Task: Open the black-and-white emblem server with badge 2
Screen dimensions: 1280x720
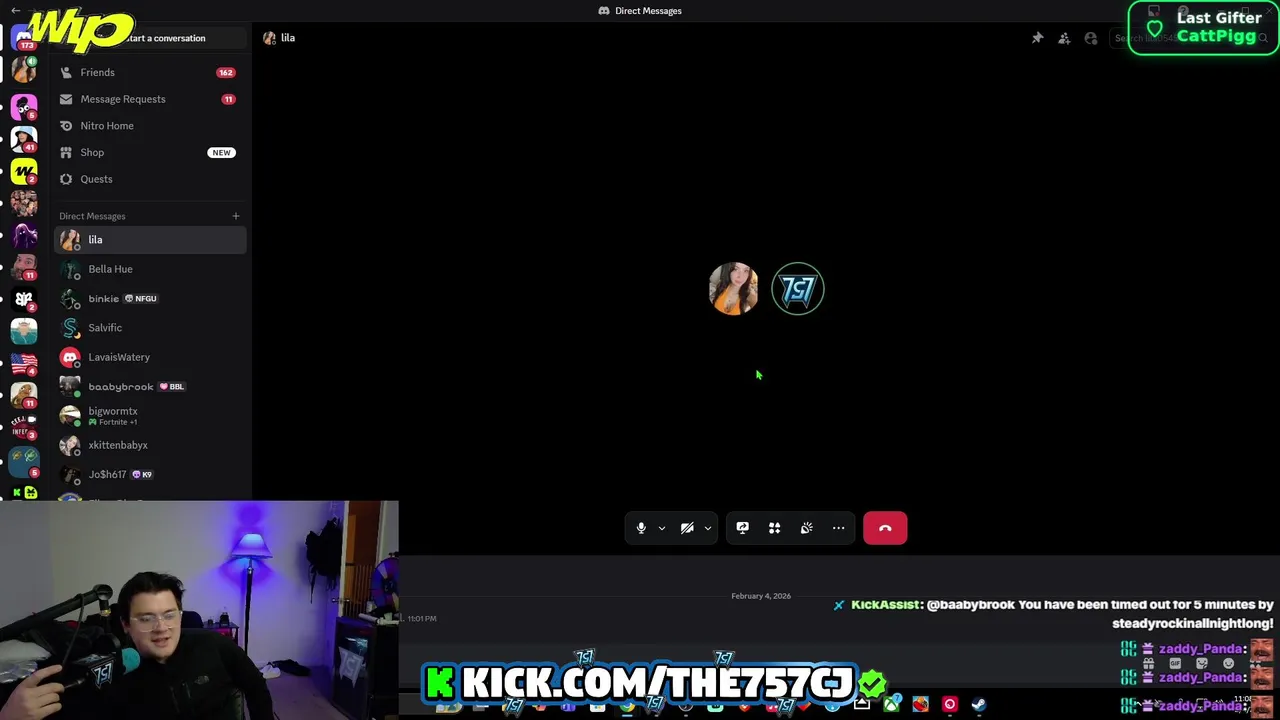Action: coord(24,298)
